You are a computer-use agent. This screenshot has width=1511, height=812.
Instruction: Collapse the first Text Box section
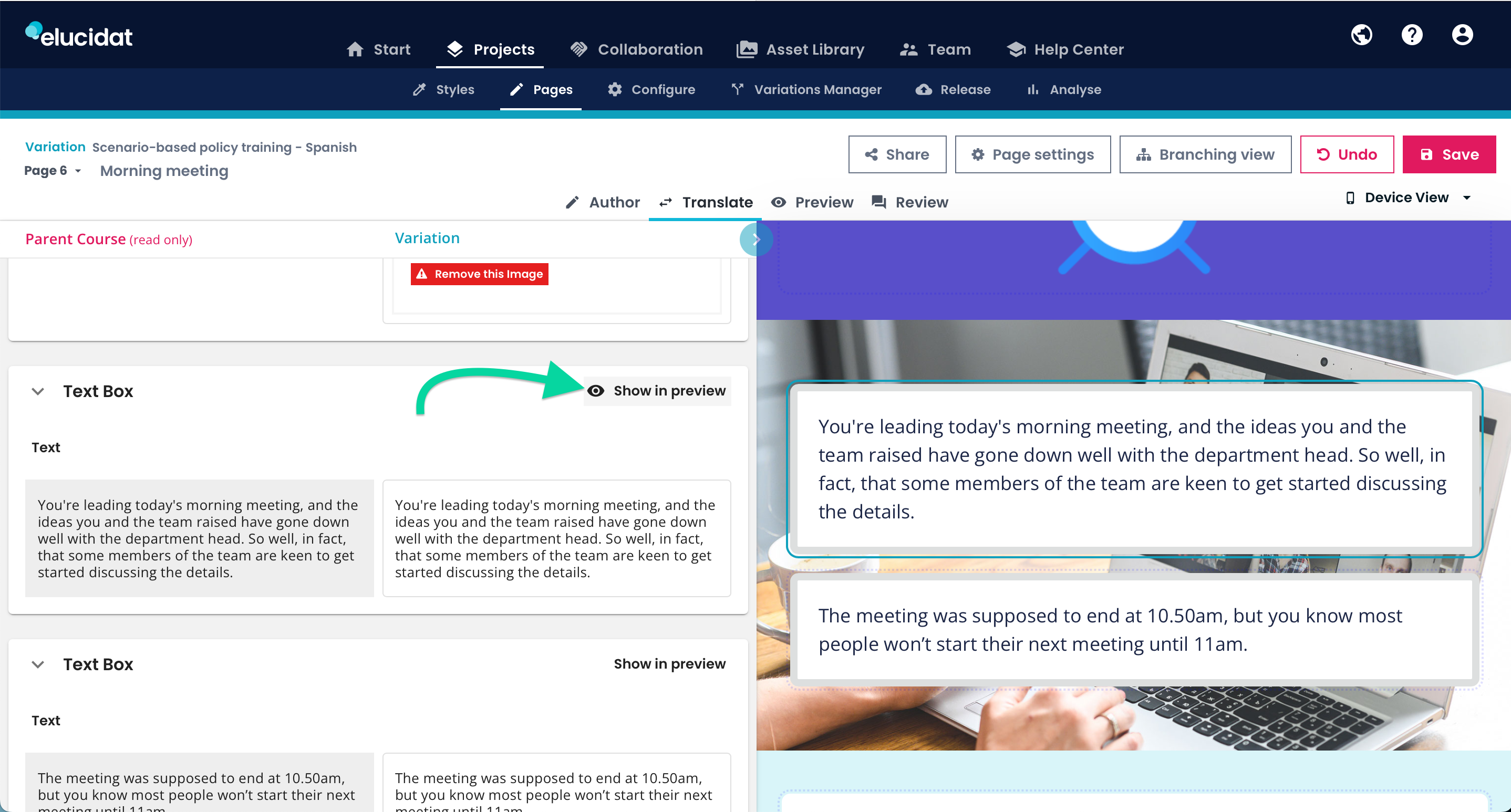click(x=38, y=391)
